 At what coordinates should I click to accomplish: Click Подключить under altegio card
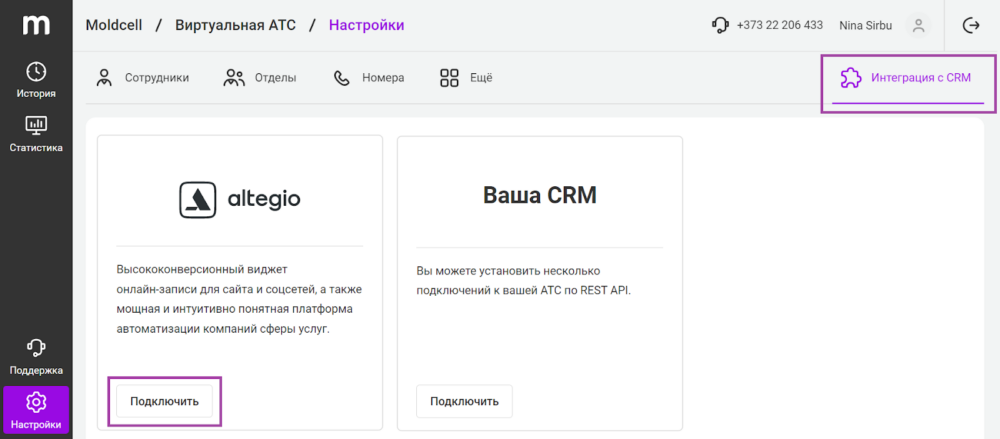click(x=165, y=401)
